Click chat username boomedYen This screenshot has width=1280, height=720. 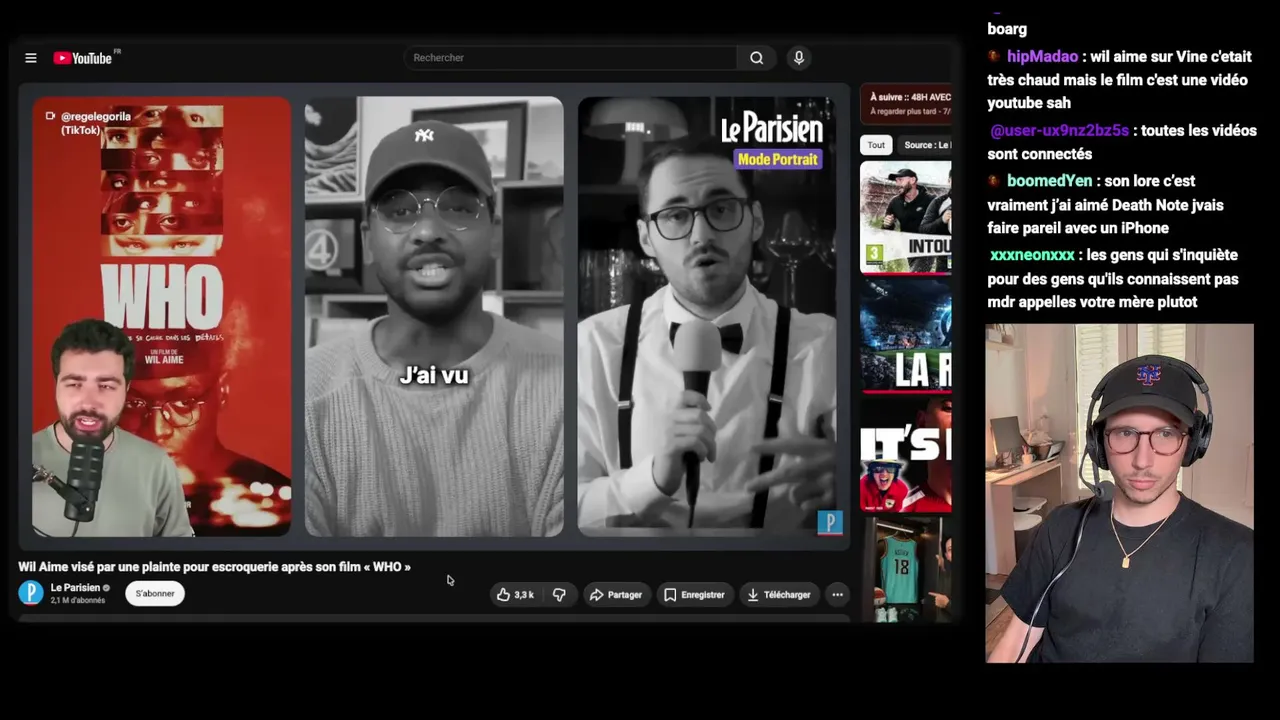pyautogui.click(x=1049, y=181)
